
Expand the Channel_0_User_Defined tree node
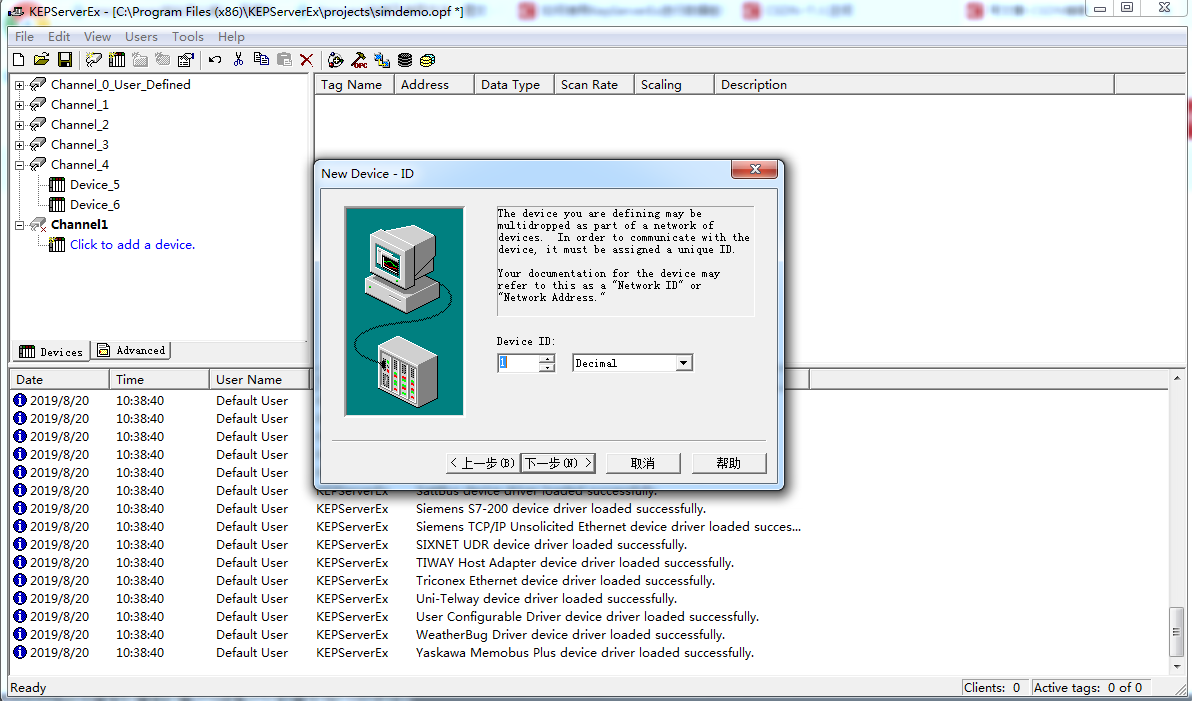pos(20,85)
